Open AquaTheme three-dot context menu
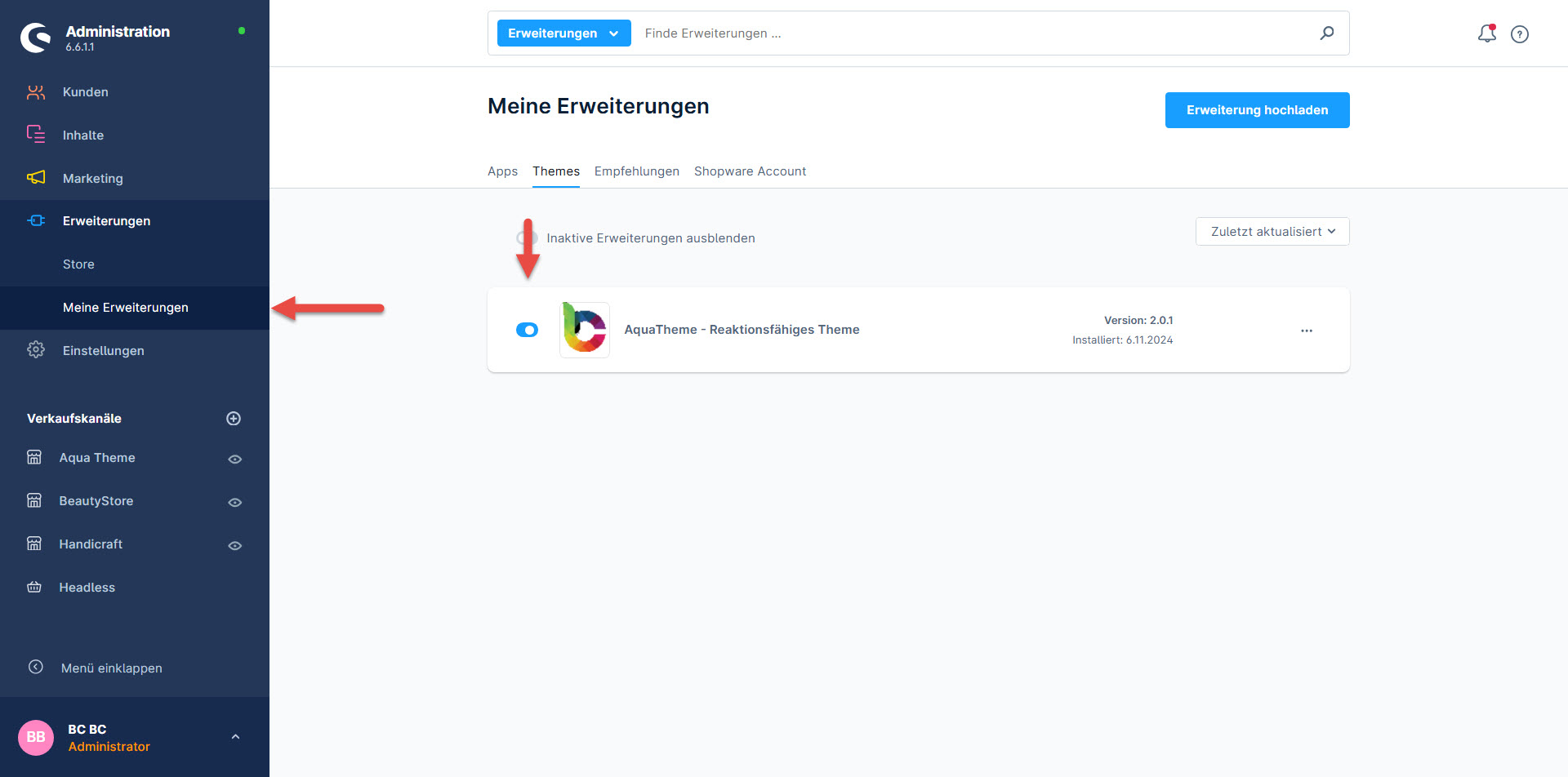This screenshot has height=777, width=1568. point(1307,331)
